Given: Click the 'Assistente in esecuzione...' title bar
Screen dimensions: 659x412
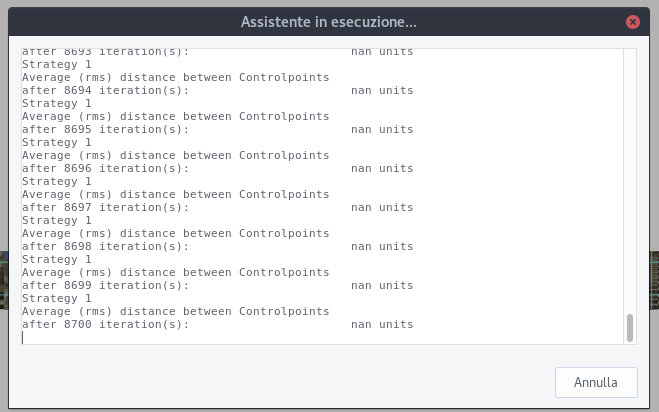Looking at the screenshot, I should coord(329,21).
